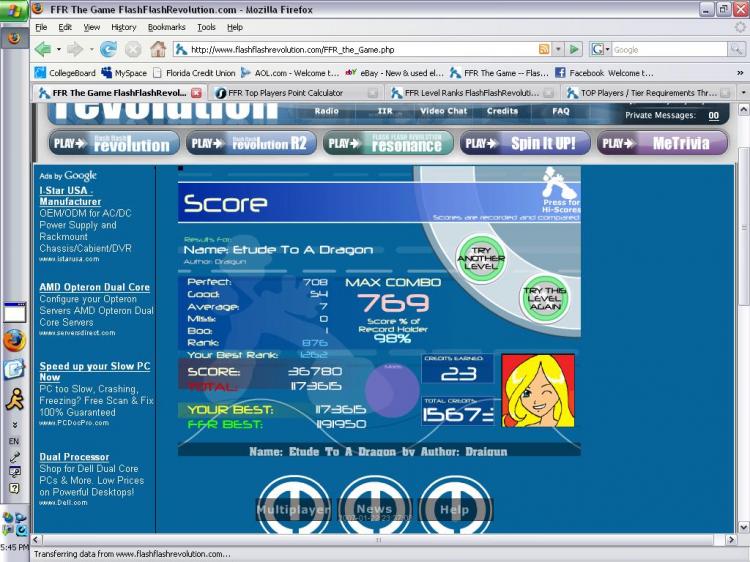Launch Firefox from the left taskbar icon

click(14, 341)
